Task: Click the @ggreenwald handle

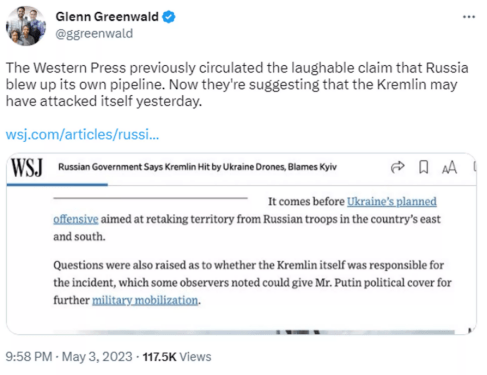Action: pyautogui.click(x=94, y=34)
